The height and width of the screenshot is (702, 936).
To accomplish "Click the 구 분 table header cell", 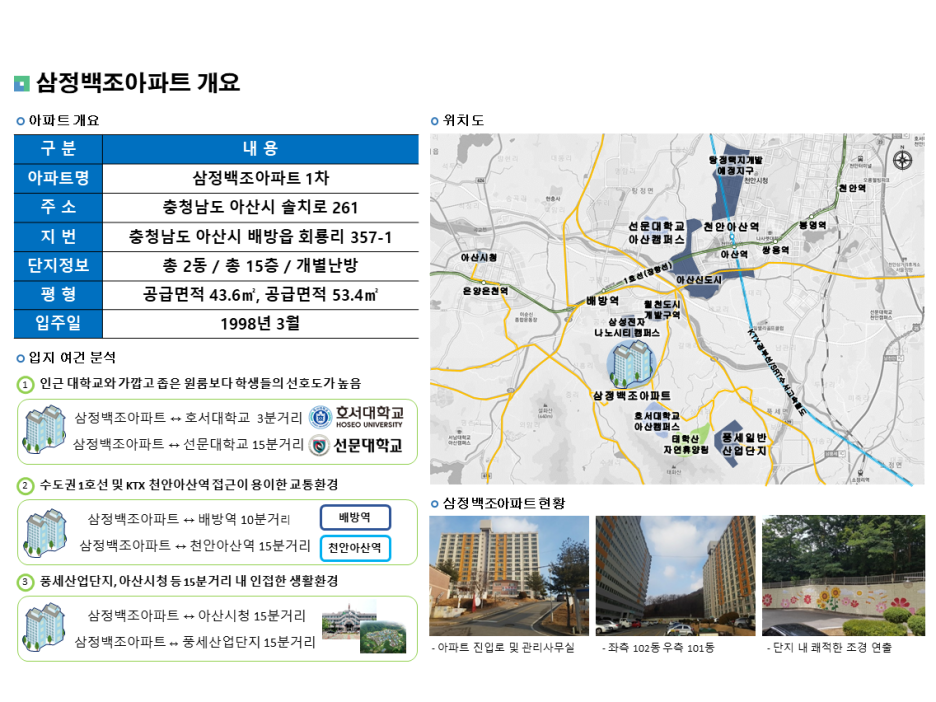I will tap(58, 149).
